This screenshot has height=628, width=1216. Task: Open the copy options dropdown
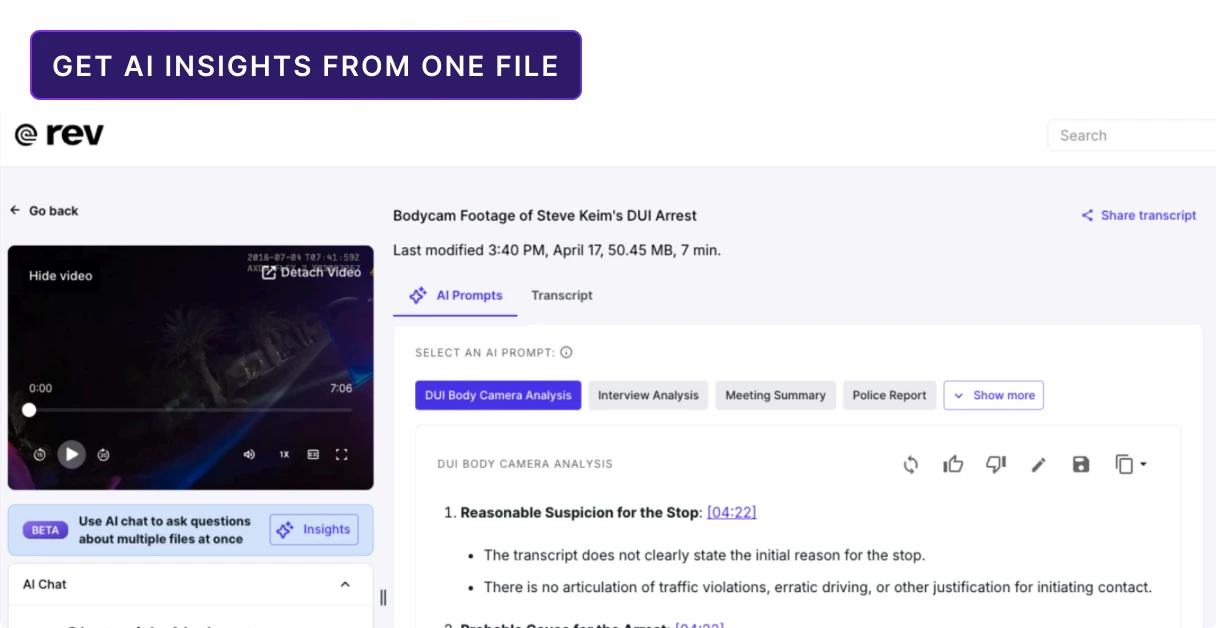pyautogui.click(x=1130, y=464)
